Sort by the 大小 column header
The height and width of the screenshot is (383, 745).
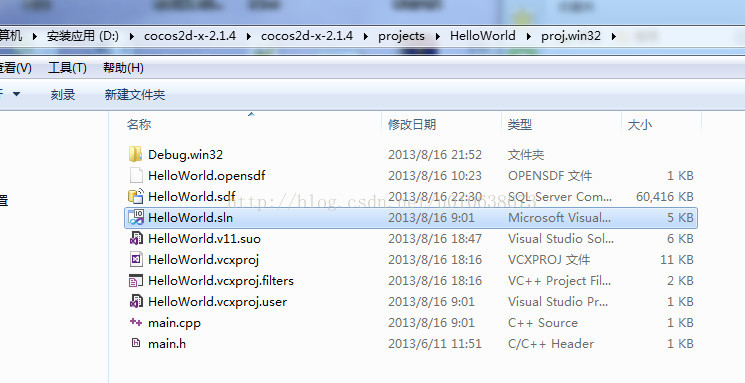(x=640, y=124)
